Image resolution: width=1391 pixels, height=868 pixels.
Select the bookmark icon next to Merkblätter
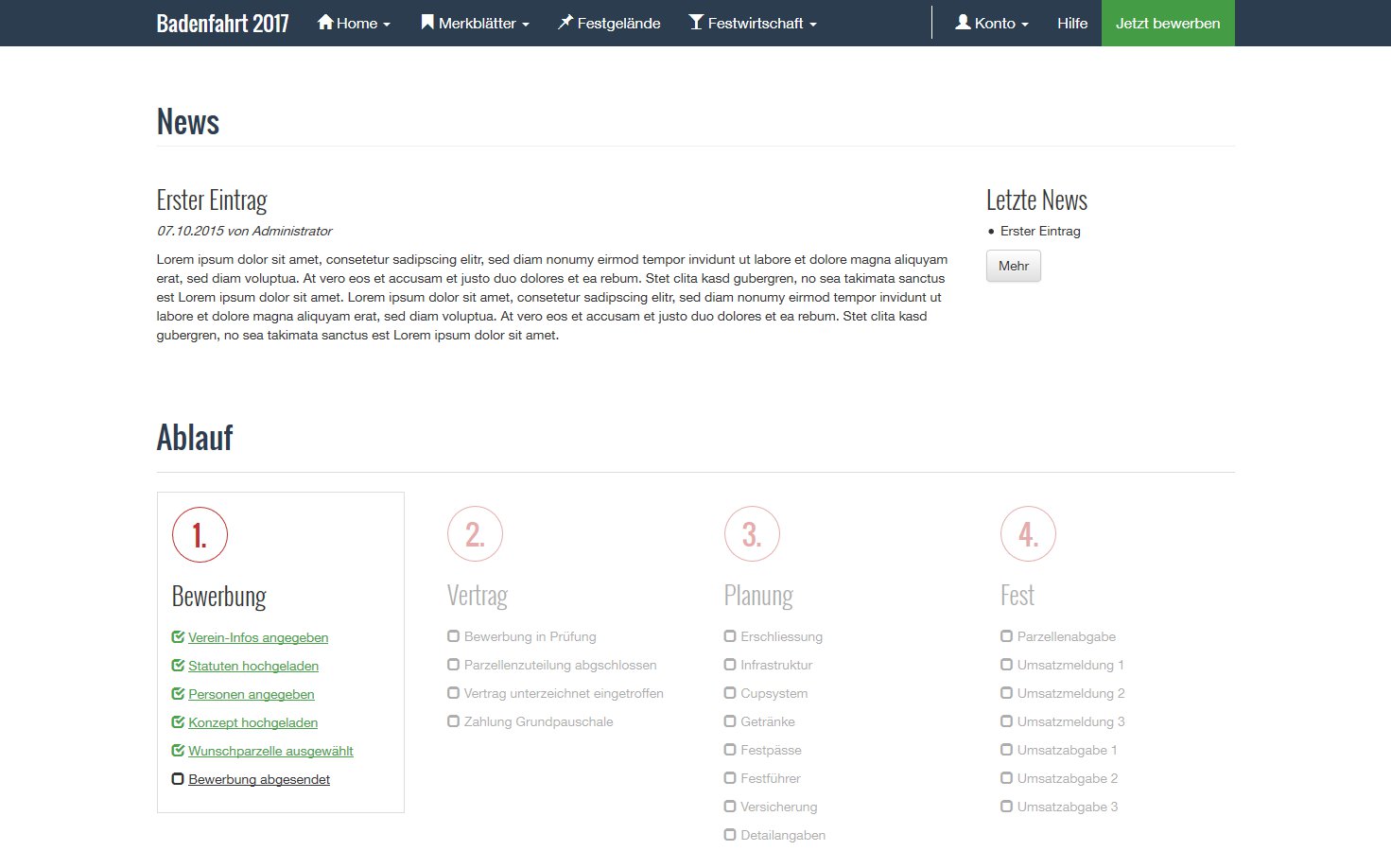tap(427, 22)
